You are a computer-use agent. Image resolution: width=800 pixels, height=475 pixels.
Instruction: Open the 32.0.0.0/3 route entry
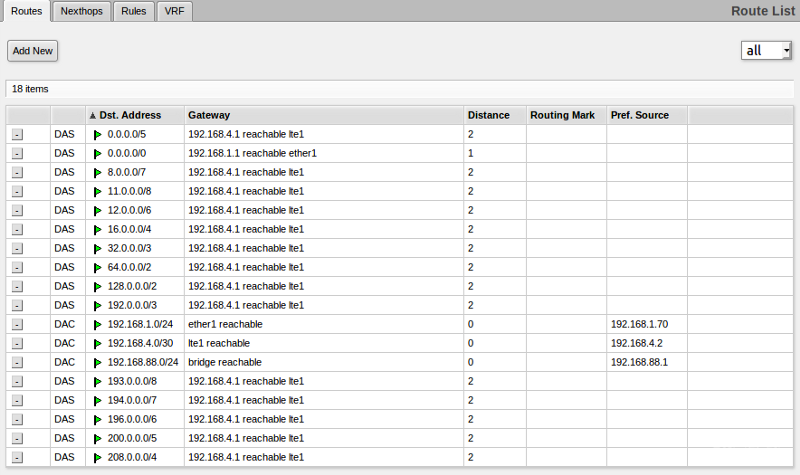pyautogui.click(x=129, y=248)
